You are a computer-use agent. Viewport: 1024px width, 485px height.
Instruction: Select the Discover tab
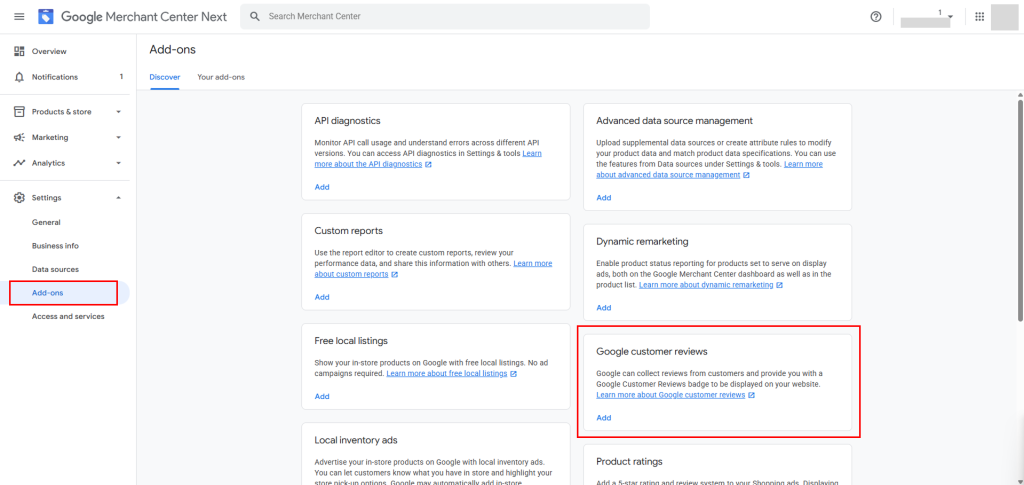point(164,77)
